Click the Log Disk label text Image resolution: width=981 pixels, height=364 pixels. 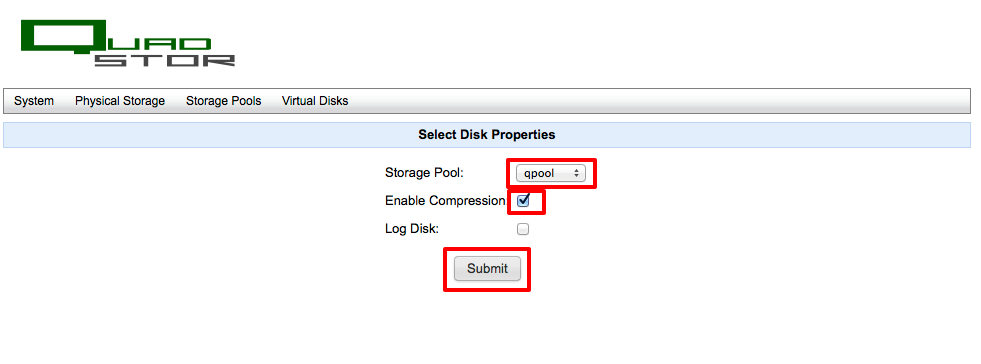[412, 229]
